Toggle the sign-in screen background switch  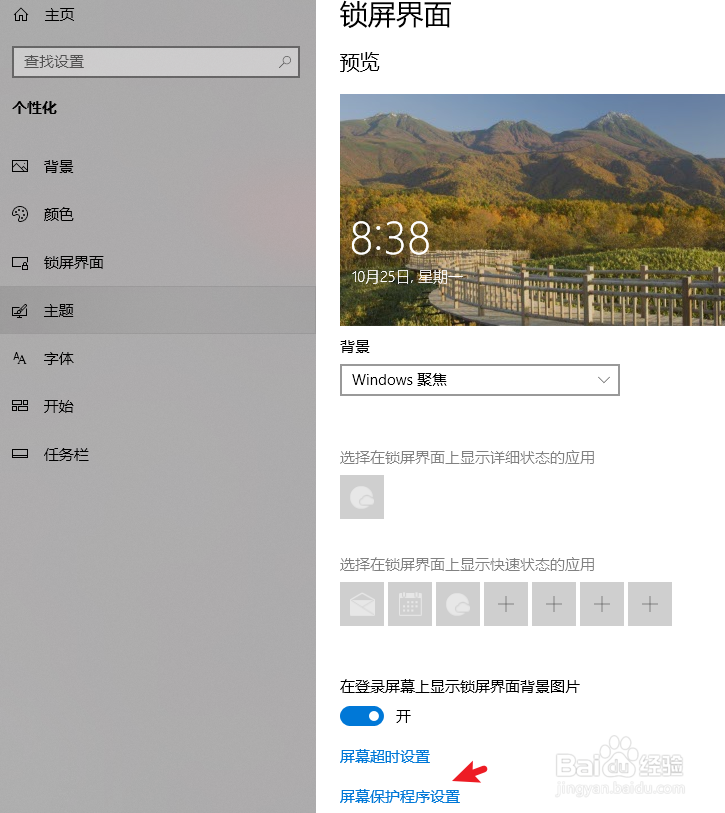pos(362,716)
